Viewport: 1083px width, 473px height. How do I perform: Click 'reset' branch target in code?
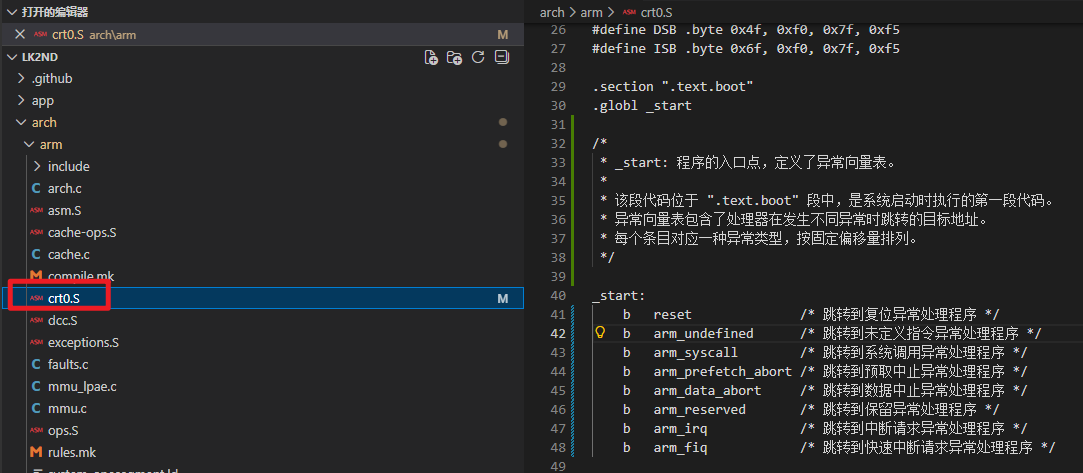[673, 314]
